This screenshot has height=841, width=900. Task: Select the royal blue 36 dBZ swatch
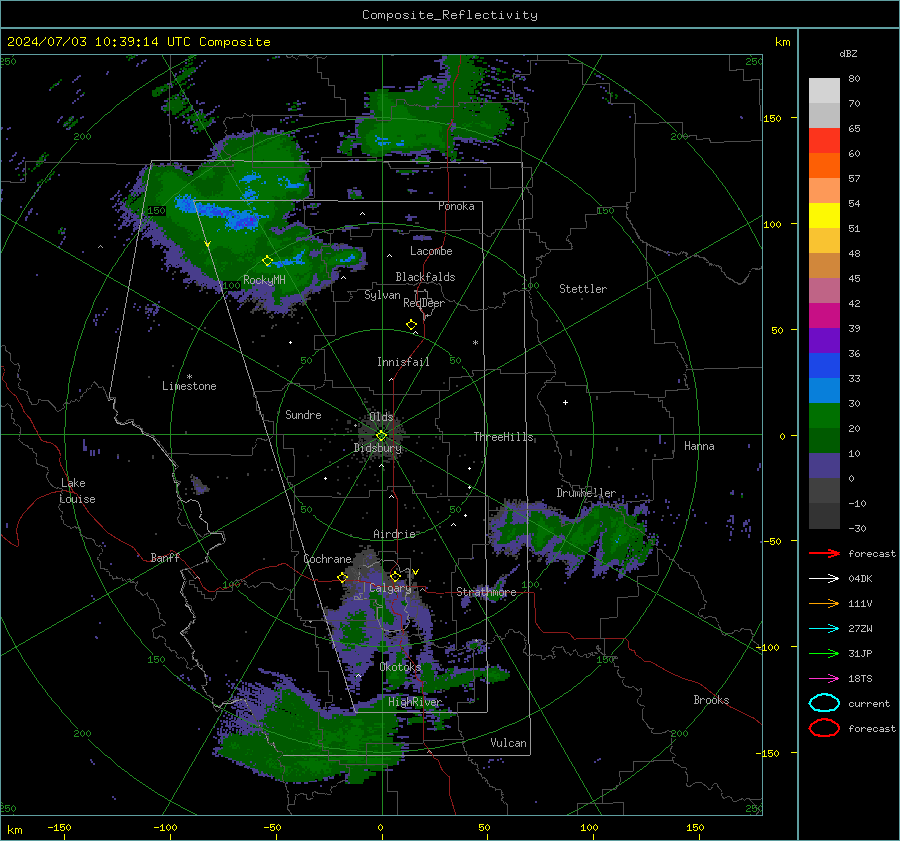pyautogui.click(x=824, y=365)
